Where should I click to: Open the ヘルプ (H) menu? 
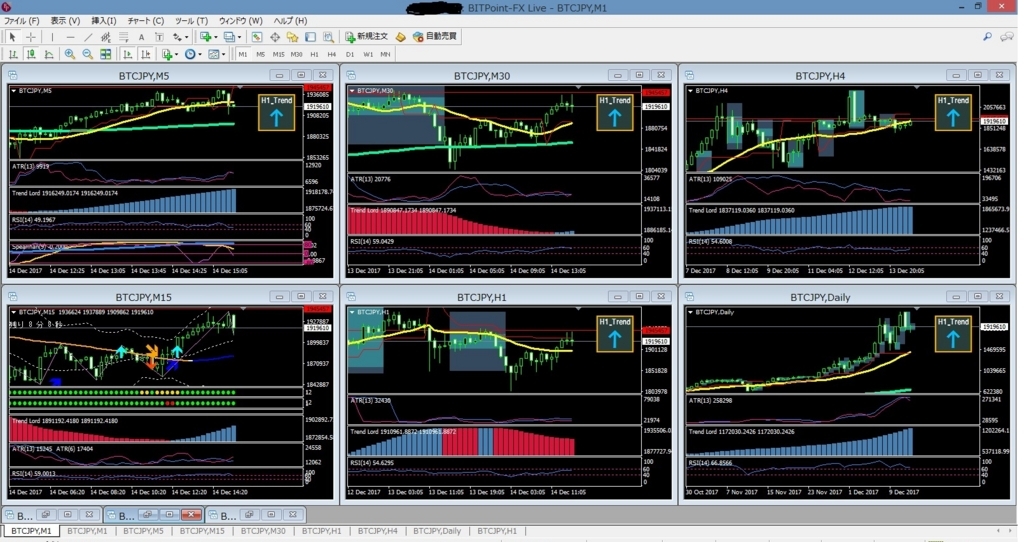point(291,20)
